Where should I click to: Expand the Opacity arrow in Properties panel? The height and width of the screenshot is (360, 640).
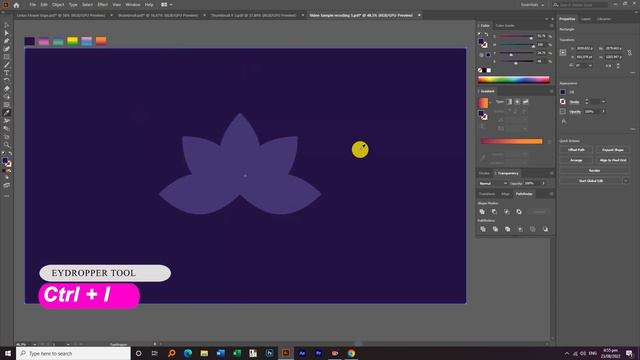(603, 111)
